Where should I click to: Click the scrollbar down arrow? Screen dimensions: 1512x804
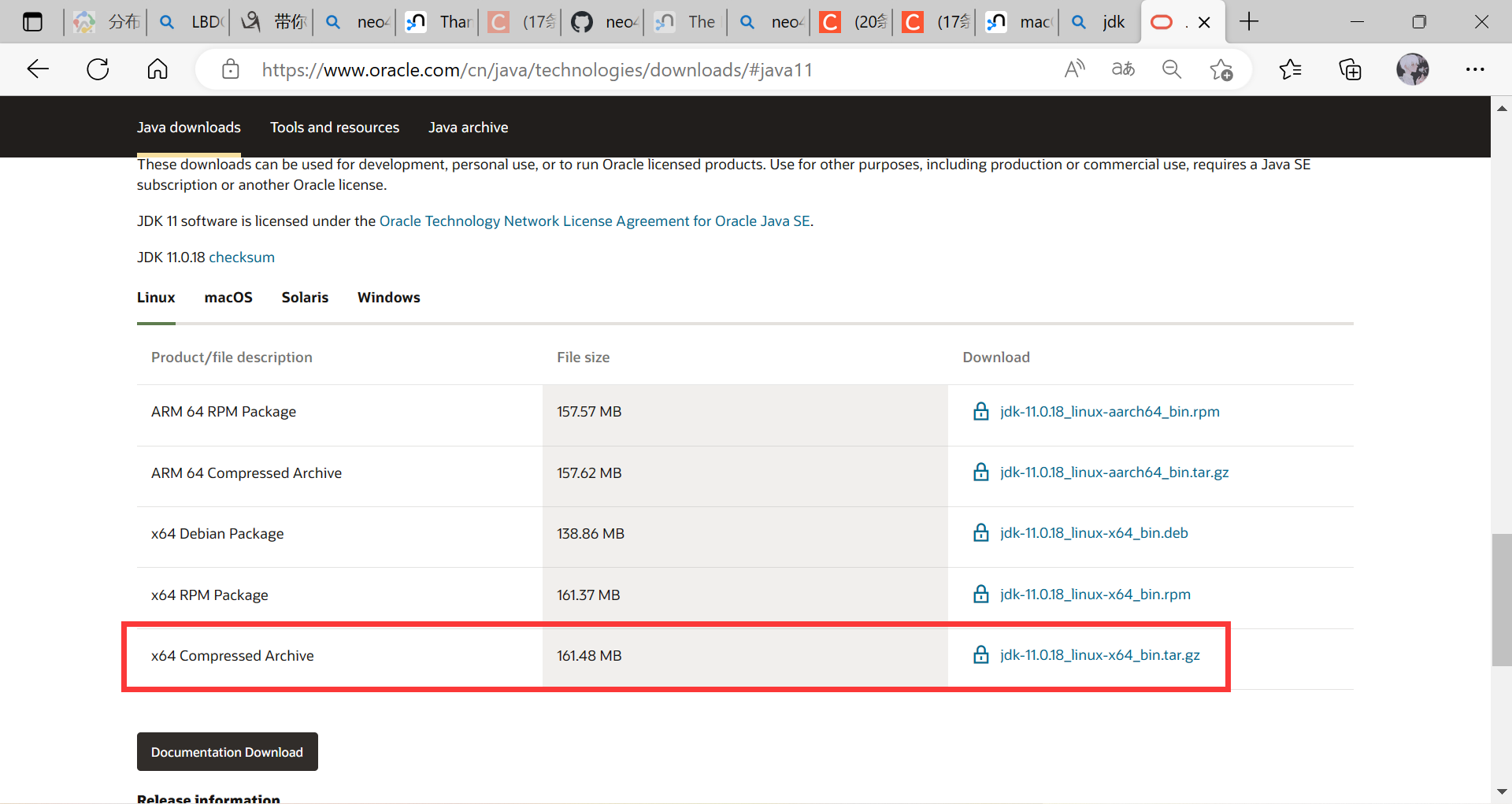(1501, 792)
